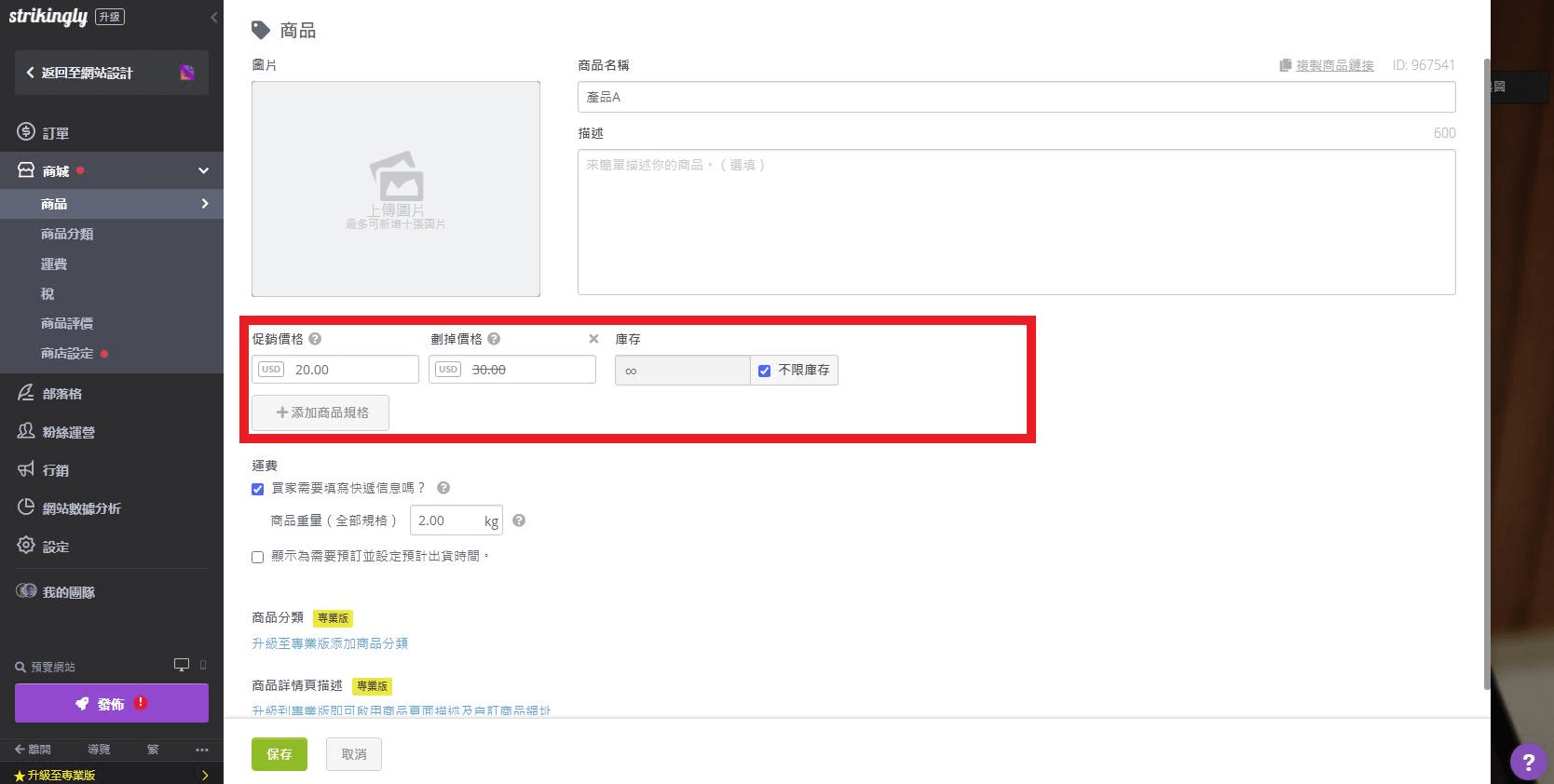Click 導覽 tour link
This screenshot has height=784, width=1554.
pos(99,749)
